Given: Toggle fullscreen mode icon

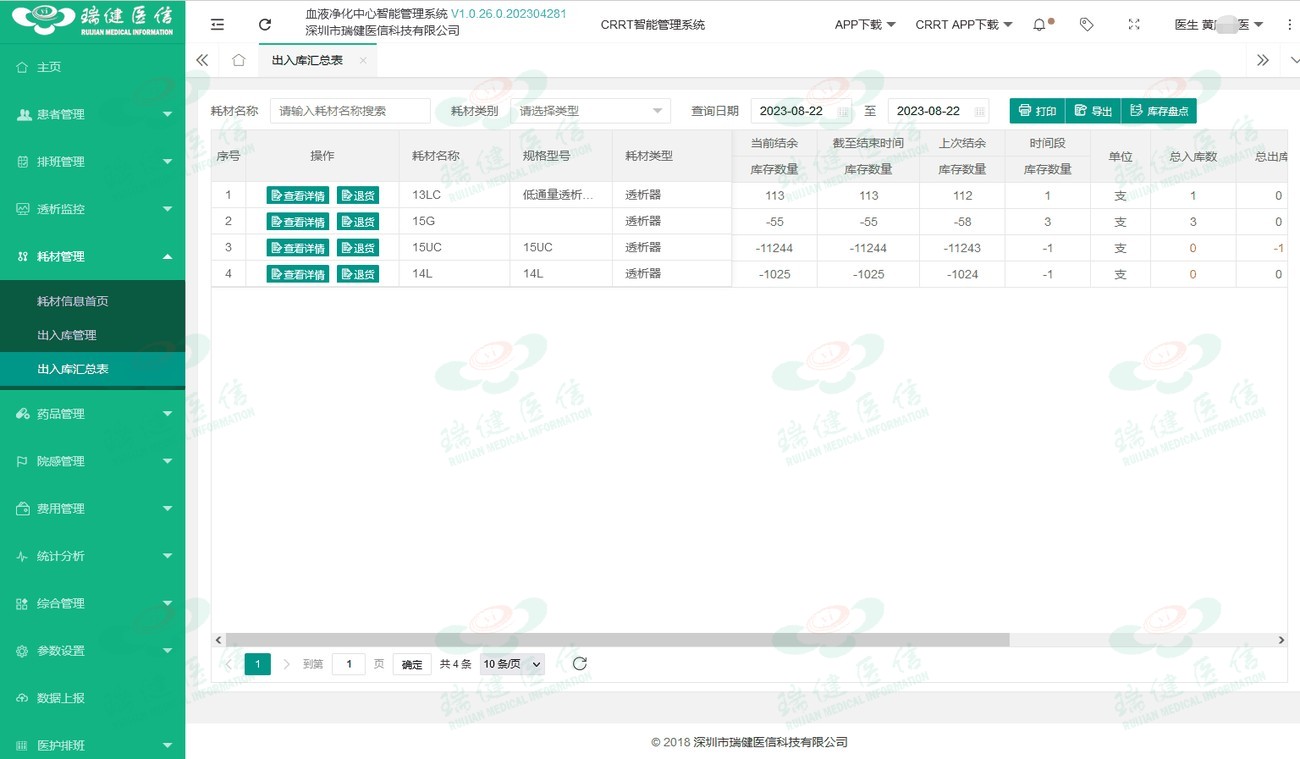Looking at the screenshot, I should click(1134, 25).
